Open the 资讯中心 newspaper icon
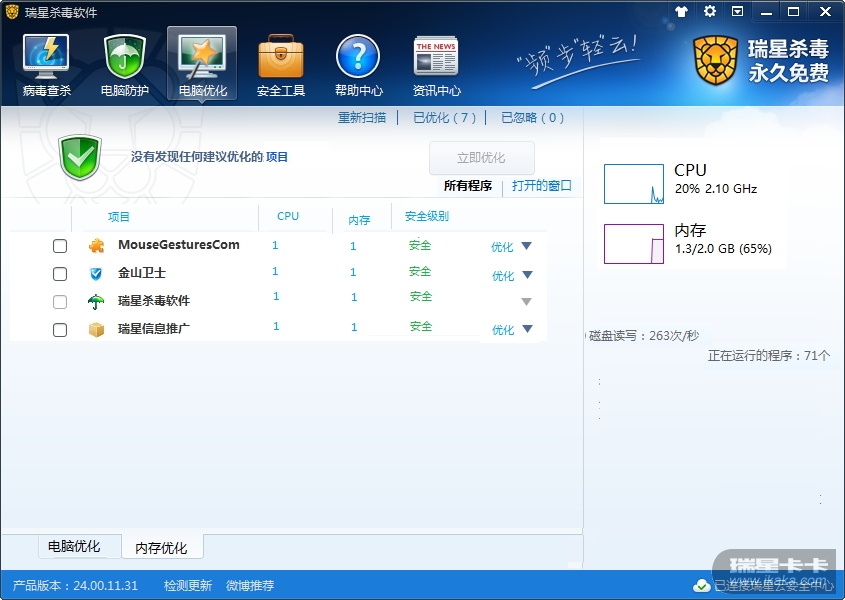Screen dimensions: 845x600 436,56
